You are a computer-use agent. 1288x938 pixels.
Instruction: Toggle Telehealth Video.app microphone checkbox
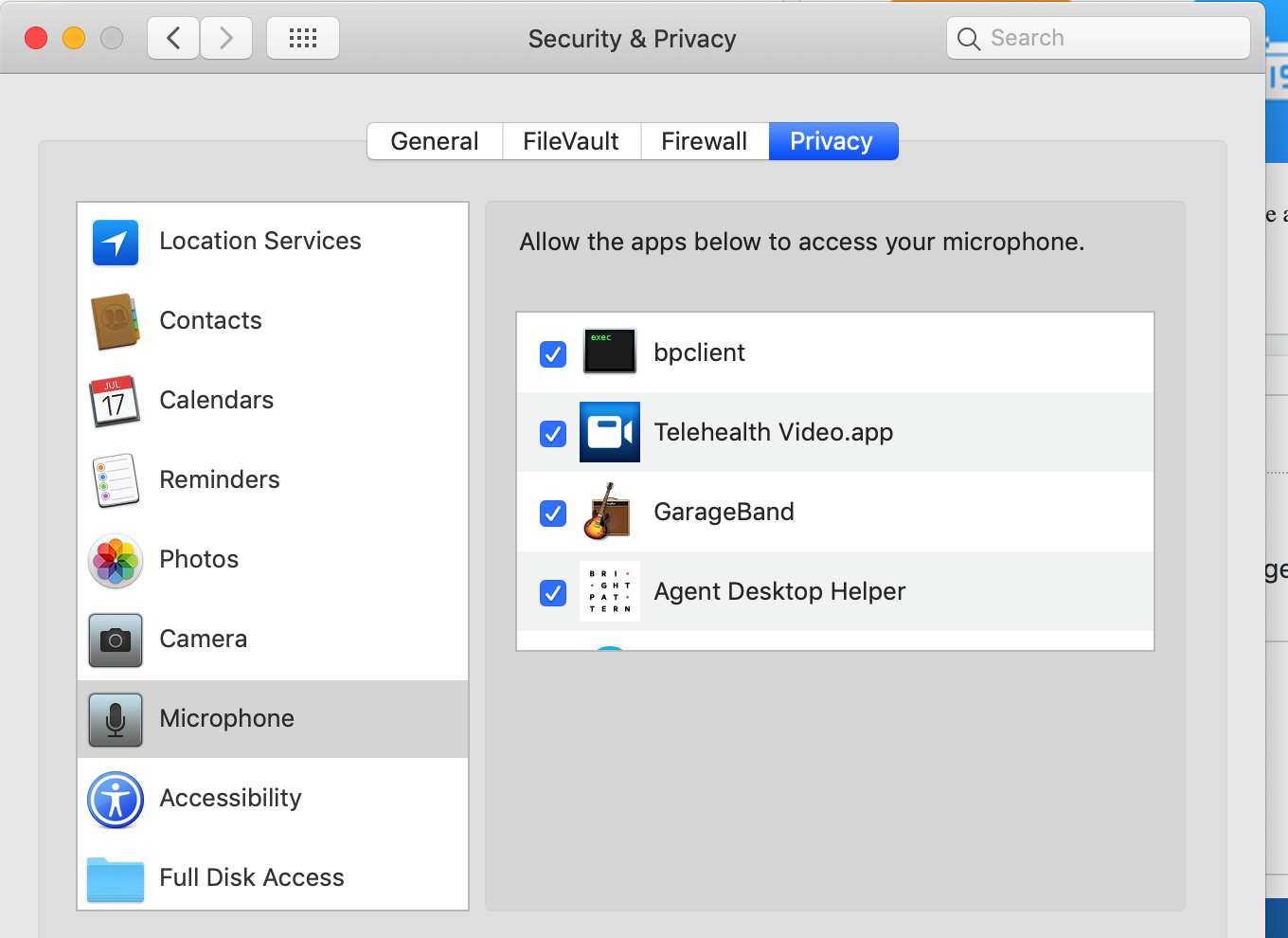coord(553,433)
